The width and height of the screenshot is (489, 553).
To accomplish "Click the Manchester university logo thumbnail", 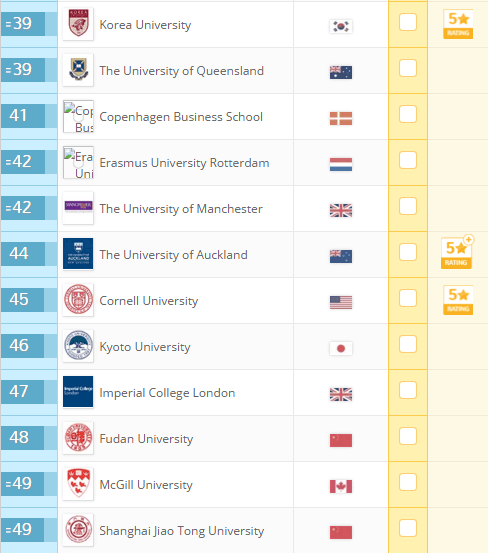I will click(78, 208).
